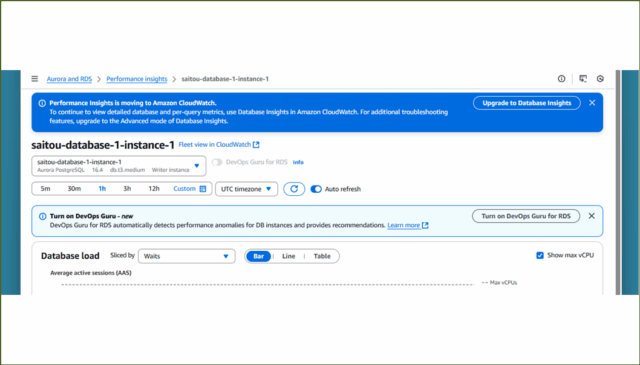This screenshot has height=365, width=640.
Task: Click the saitou-database-1-instance-1 page heading
Action: pyautogui.click(x=103, y=145)
